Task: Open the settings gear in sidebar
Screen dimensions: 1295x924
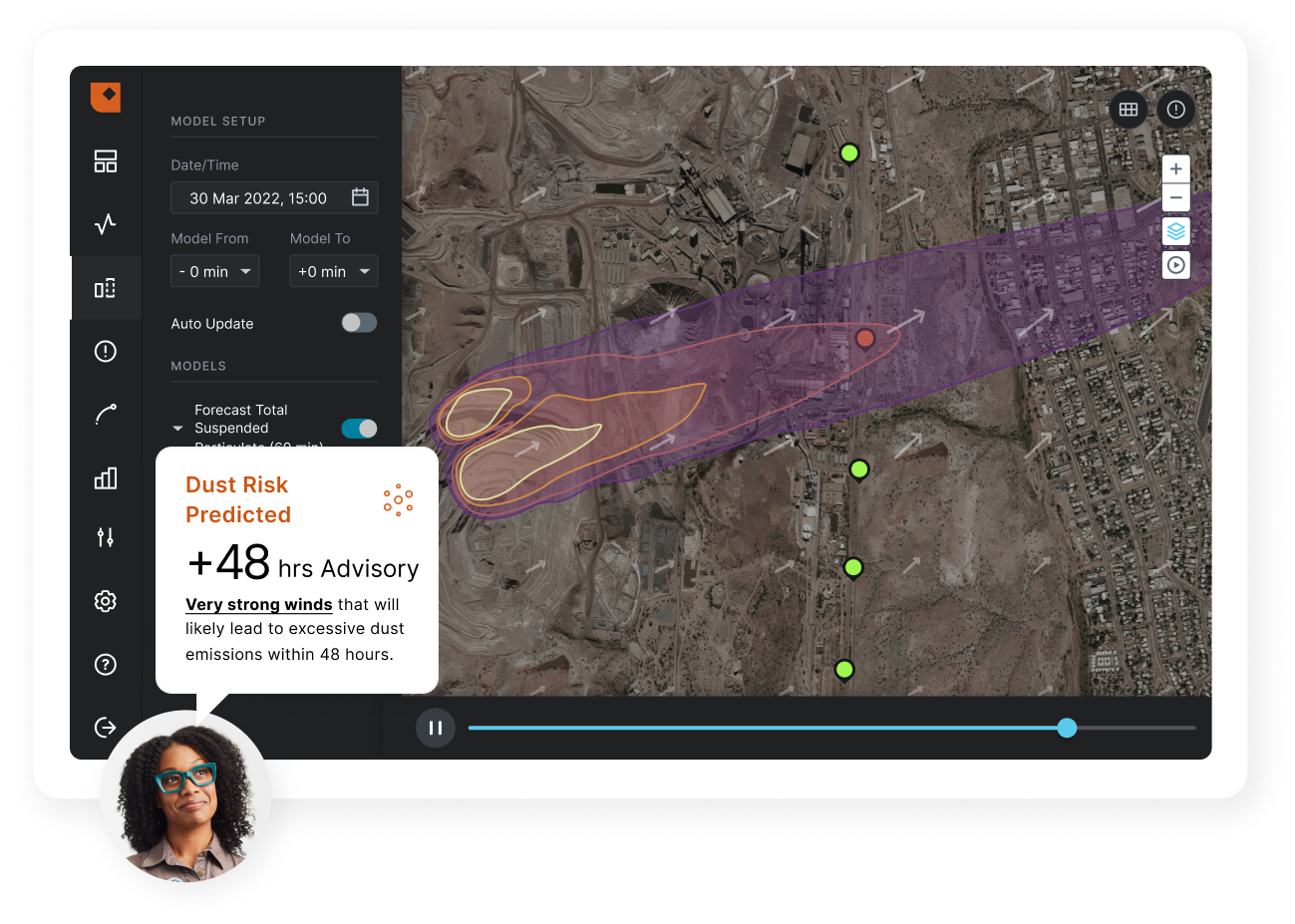Action: pyautogui.click(x=106, y=601)
